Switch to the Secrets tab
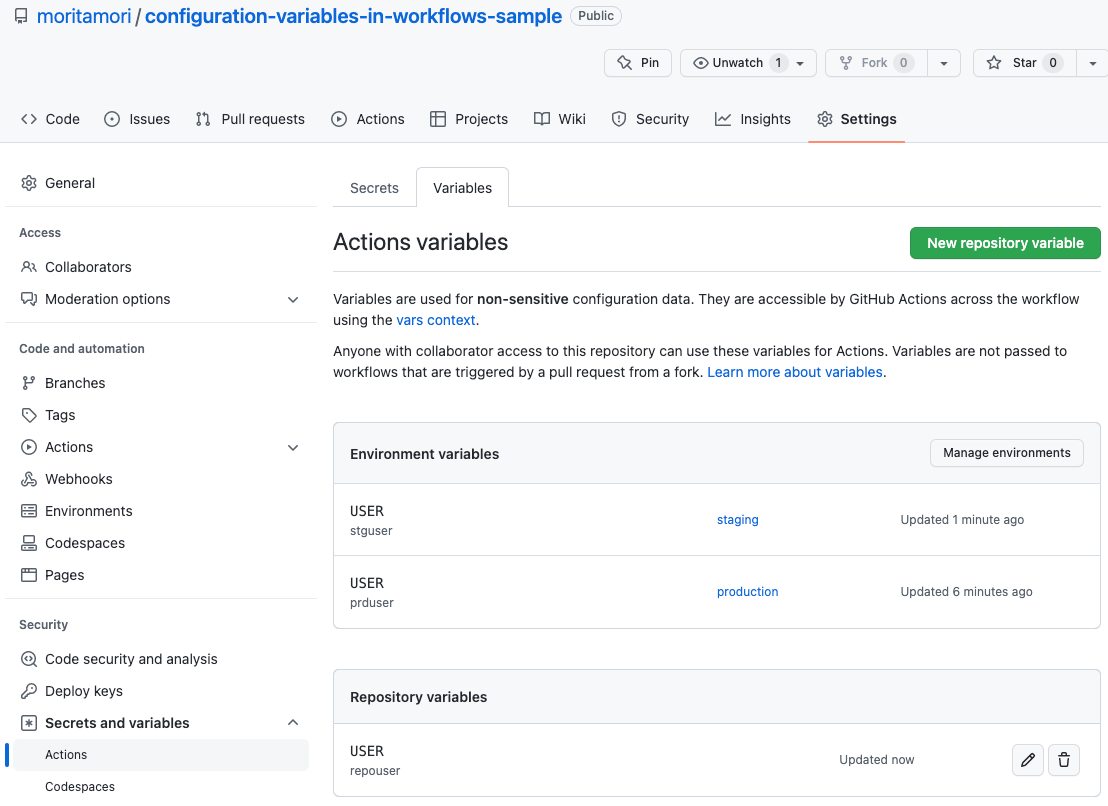 (374, 187)
